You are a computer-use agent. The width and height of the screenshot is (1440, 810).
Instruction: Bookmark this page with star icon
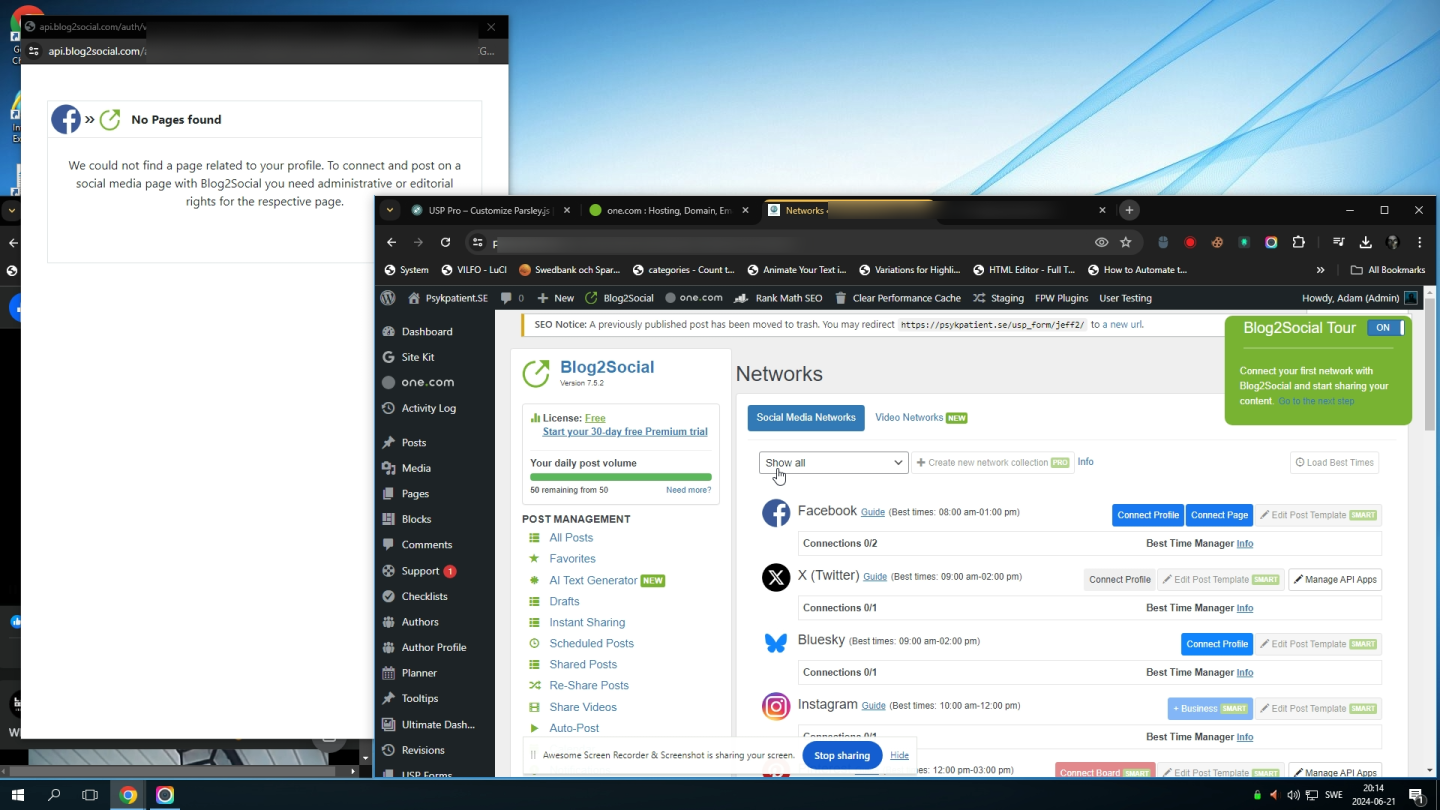click(1126, 242)
